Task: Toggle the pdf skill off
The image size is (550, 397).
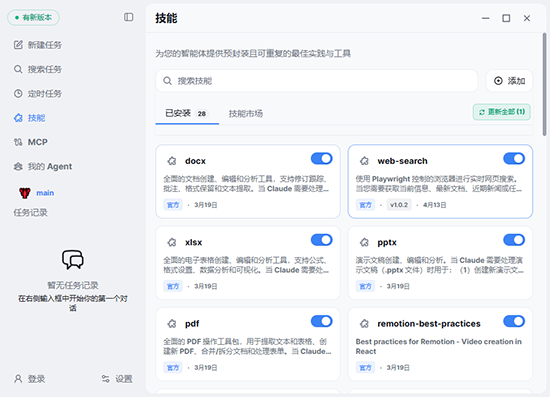Action: tap(322, 321)
